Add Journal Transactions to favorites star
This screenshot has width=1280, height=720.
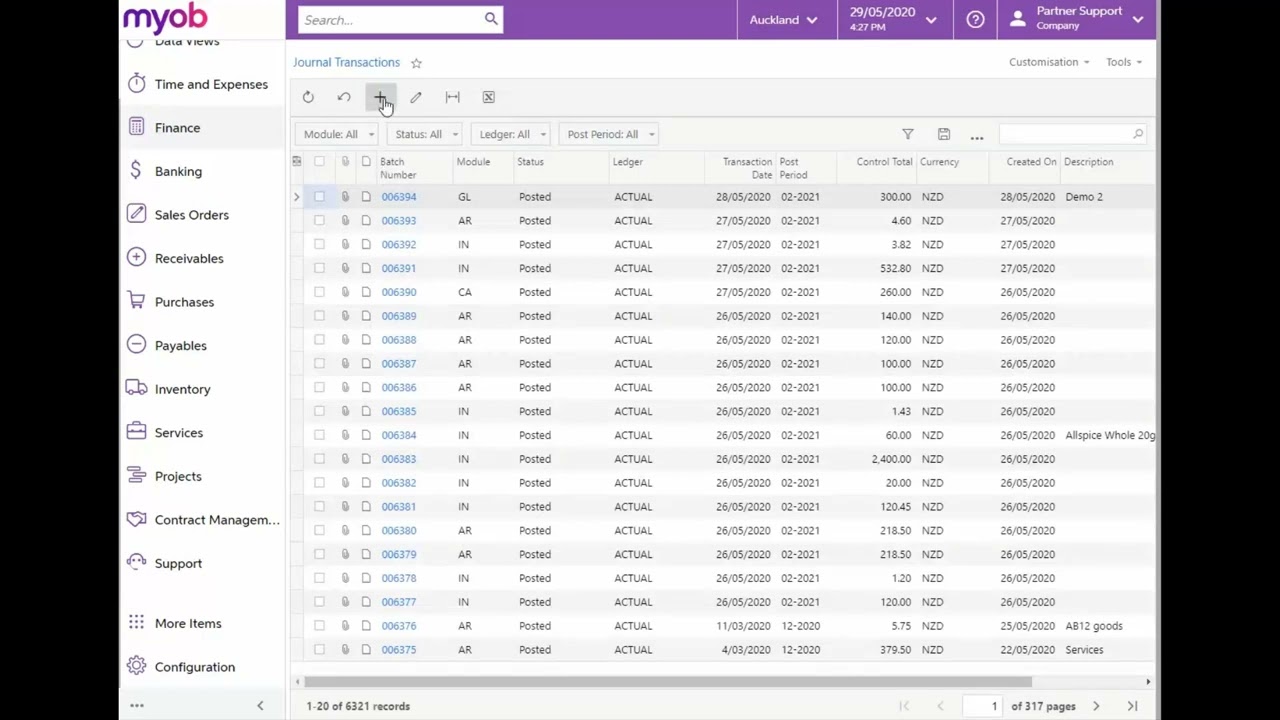[416, 63]
